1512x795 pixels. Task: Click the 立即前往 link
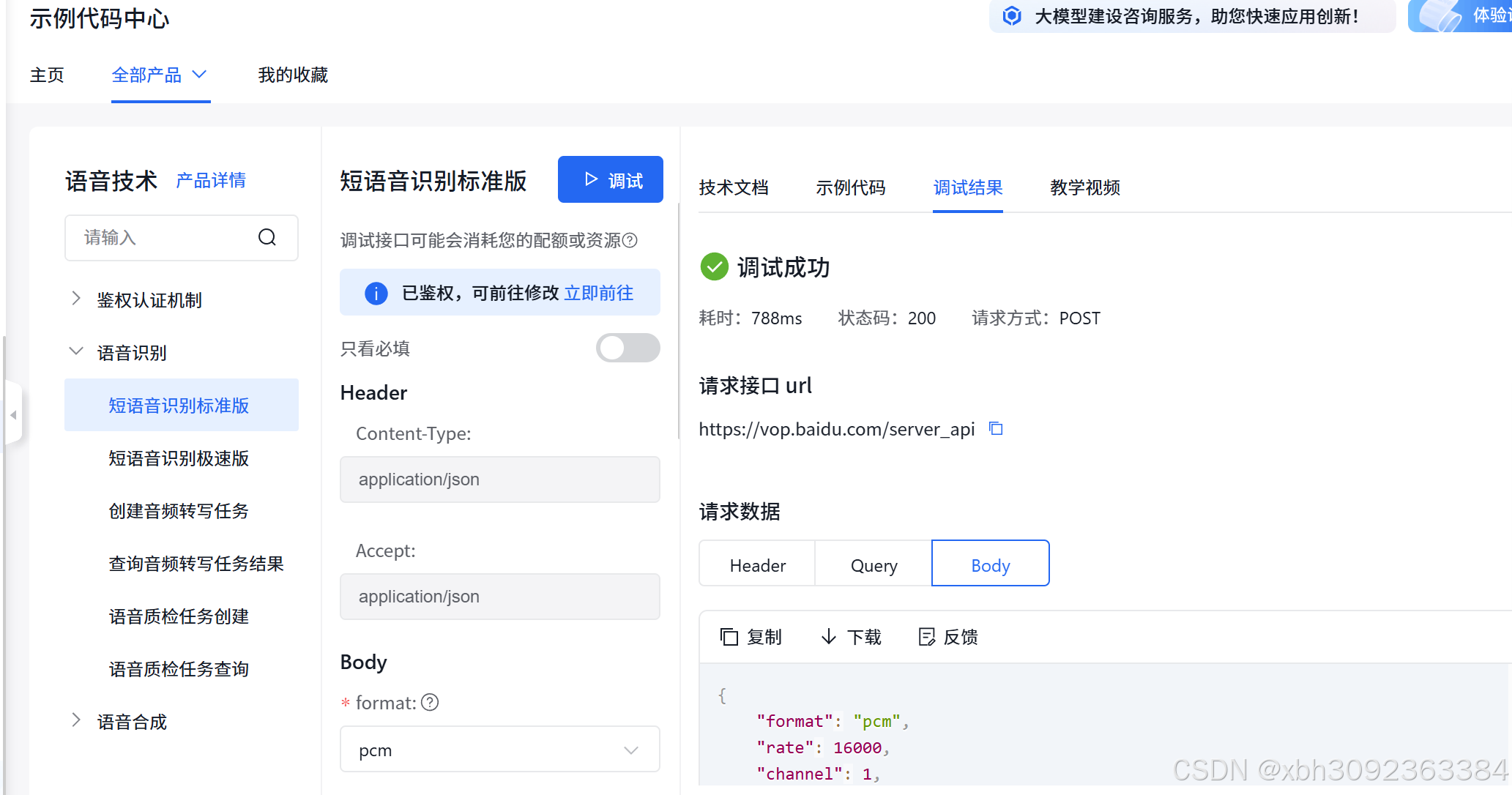pos(598,293)
